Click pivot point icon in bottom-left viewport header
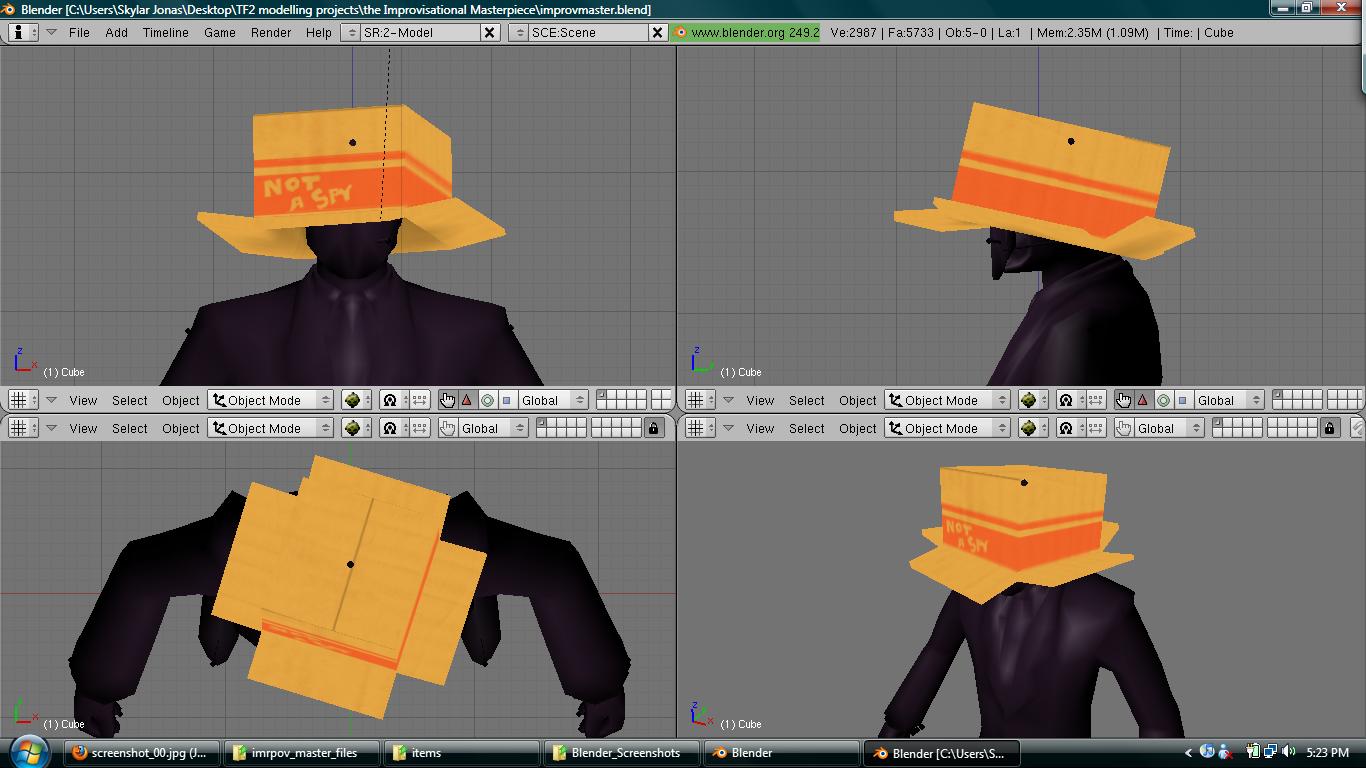This screenshot has height=768, width=1366. point(390,428)
